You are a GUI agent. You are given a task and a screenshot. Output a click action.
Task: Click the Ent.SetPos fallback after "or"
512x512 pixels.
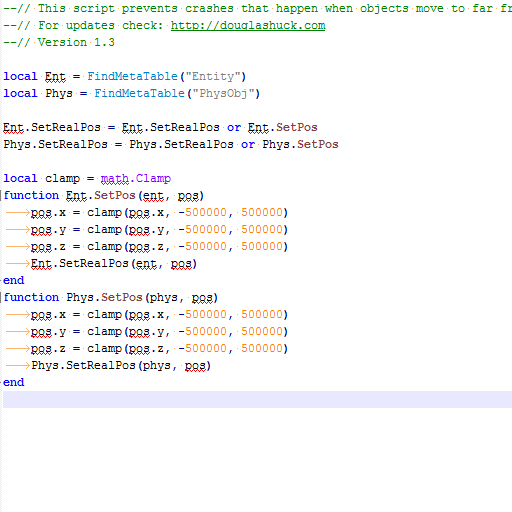click(x=283, y=128)
